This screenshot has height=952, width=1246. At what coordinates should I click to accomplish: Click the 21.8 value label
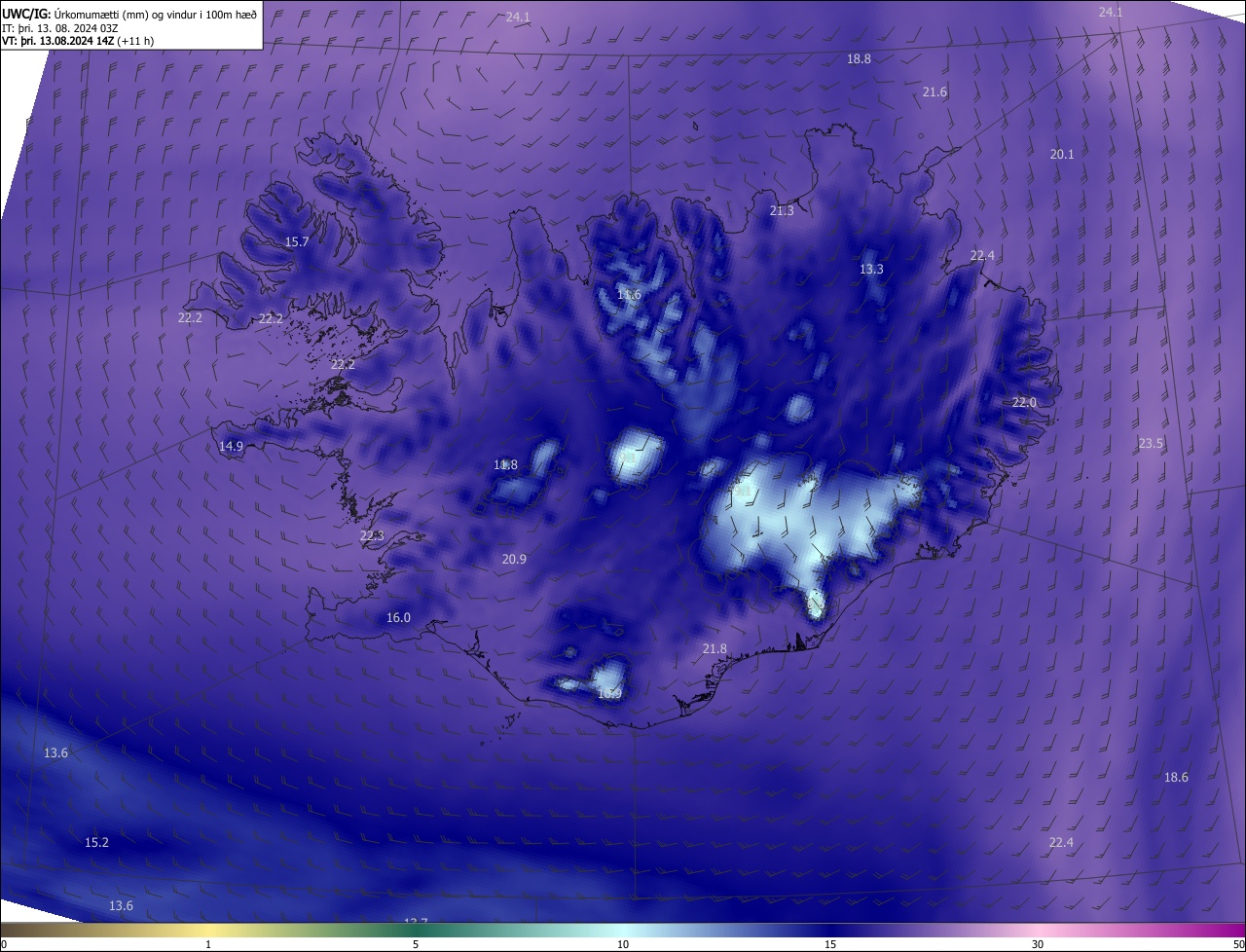(x=715, y=648)
